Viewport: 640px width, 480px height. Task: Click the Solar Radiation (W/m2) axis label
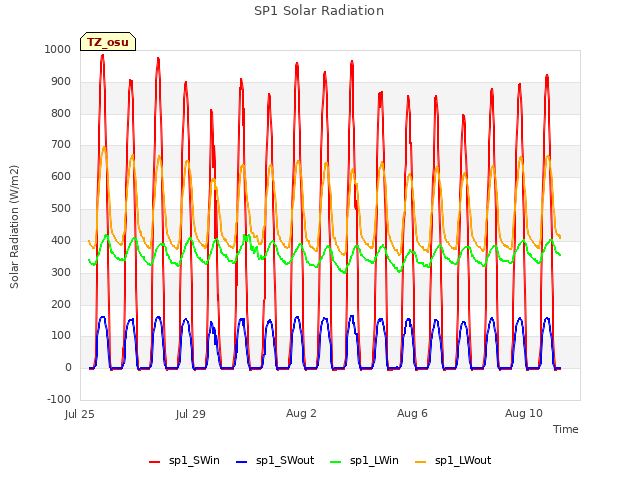coord(14,227)
